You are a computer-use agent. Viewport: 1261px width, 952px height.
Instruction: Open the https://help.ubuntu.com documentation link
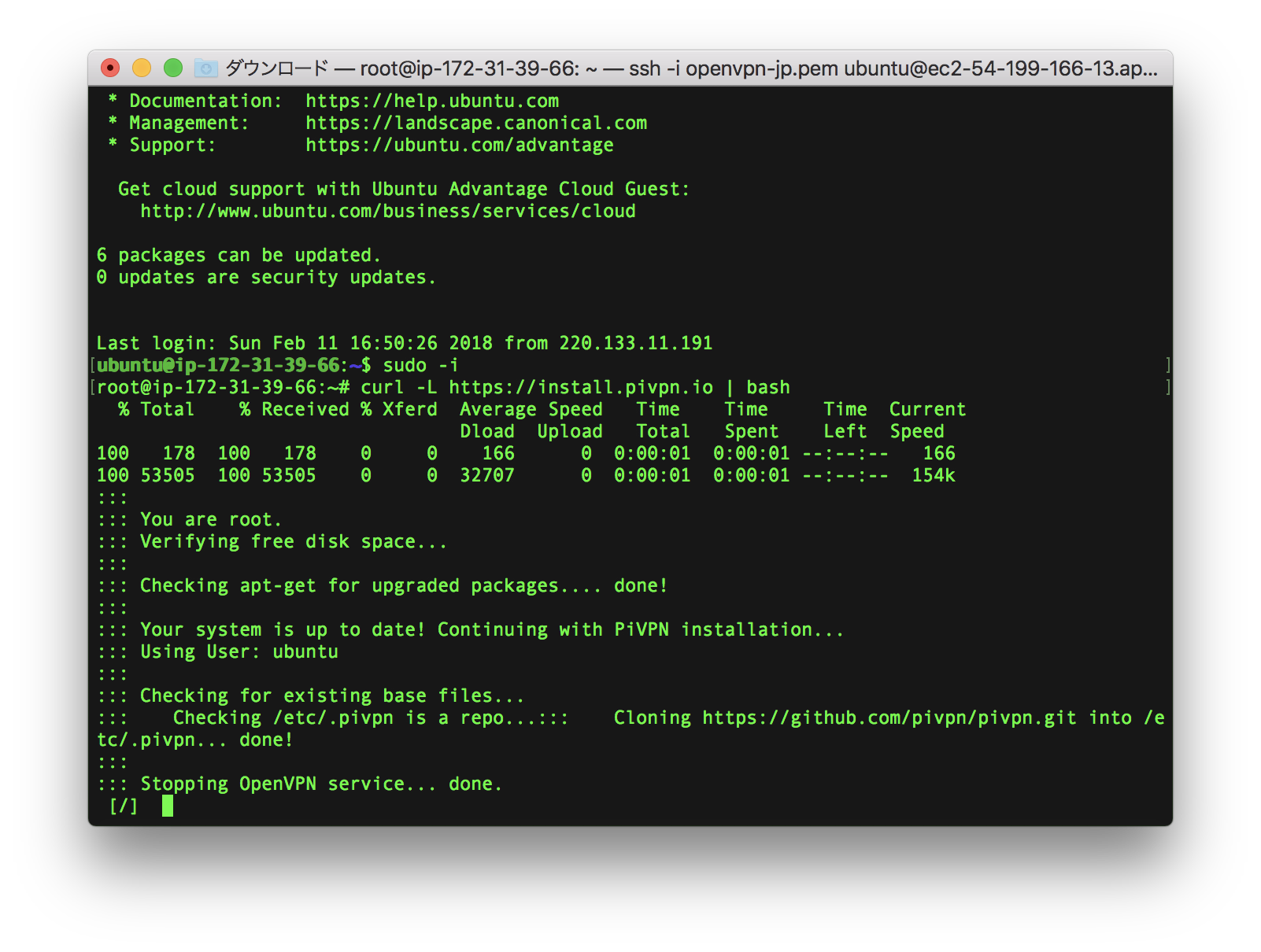432,101
